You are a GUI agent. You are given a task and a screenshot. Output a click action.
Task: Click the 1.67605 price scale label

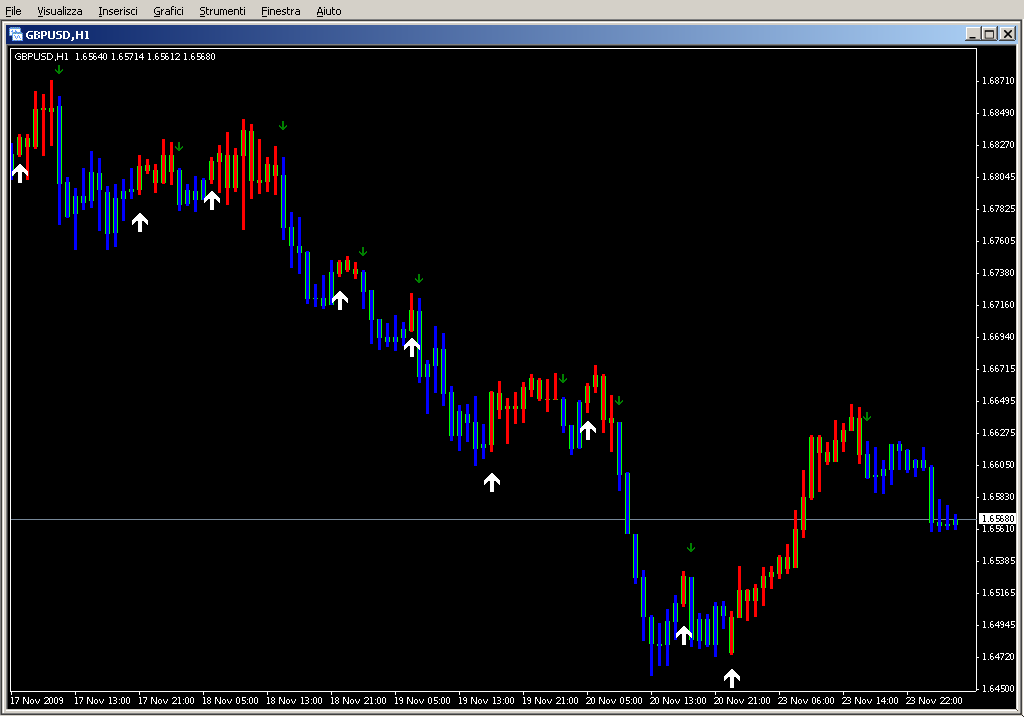999,241
